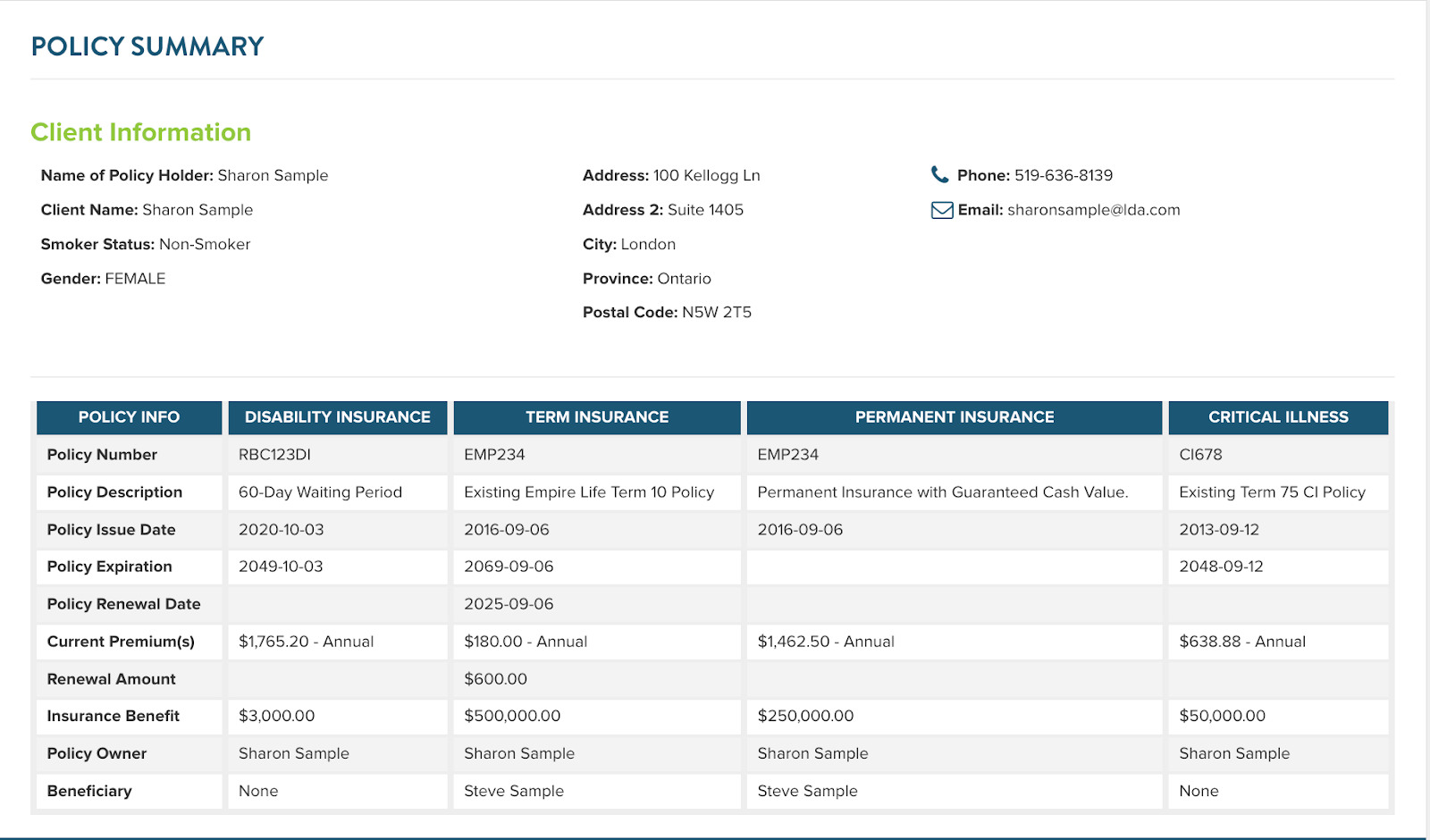Viewport: 1430px width, 840px height.
Task: Click the critical illness policy number CI678
Action: (1199, 455)
